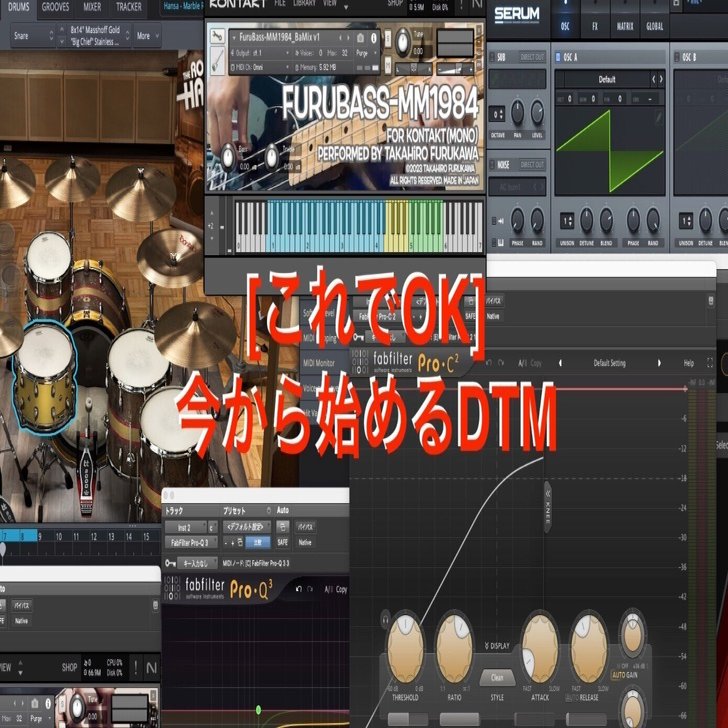Click the Serum SUB LEVEL knob
Screen dimensions: 728x728
pyautogui.click(x=537, y=112)
